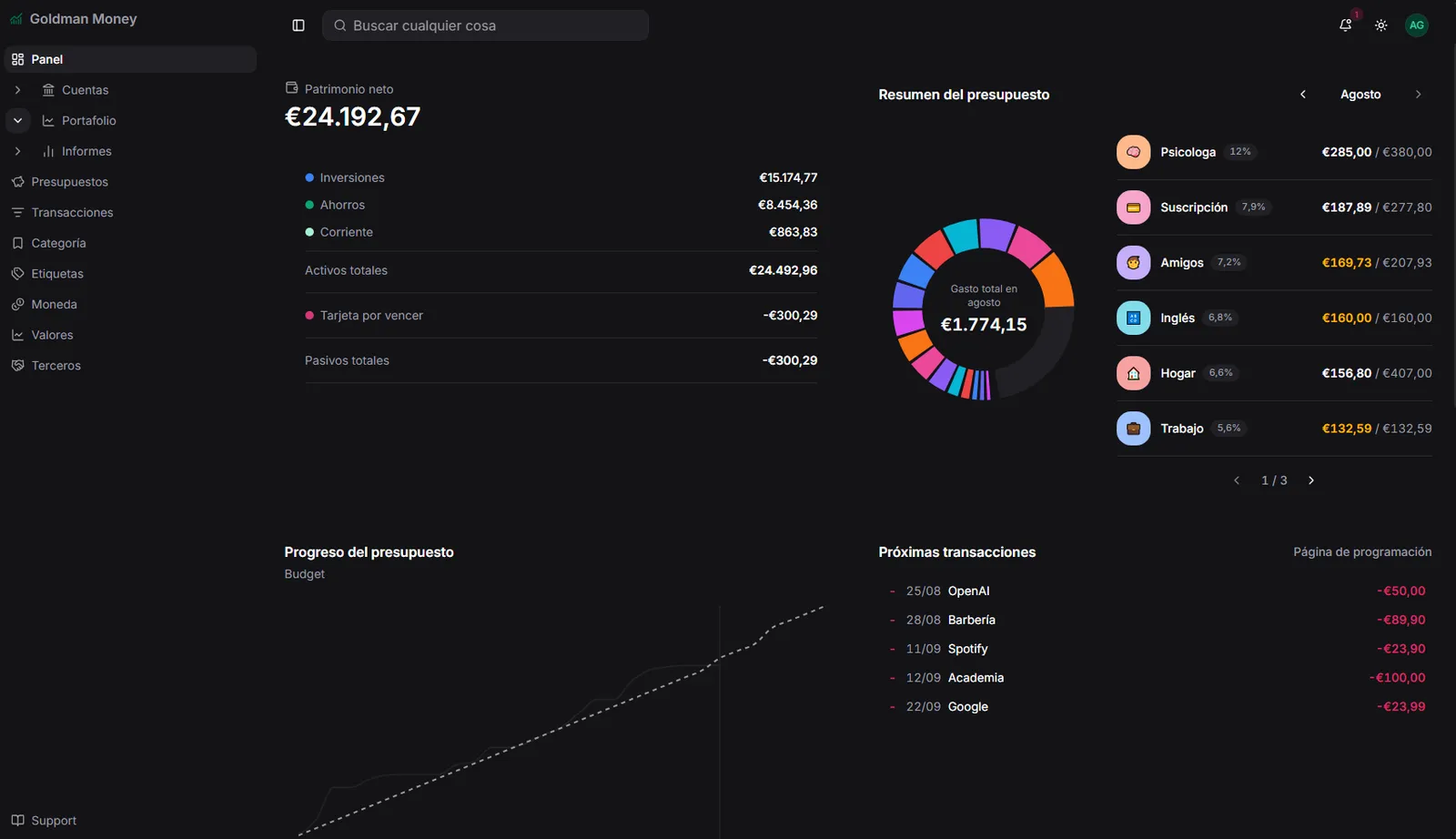Screen dimensions: 1456x839
Task: Collapse the Portafolio chevron
Action: click(17, 120)
